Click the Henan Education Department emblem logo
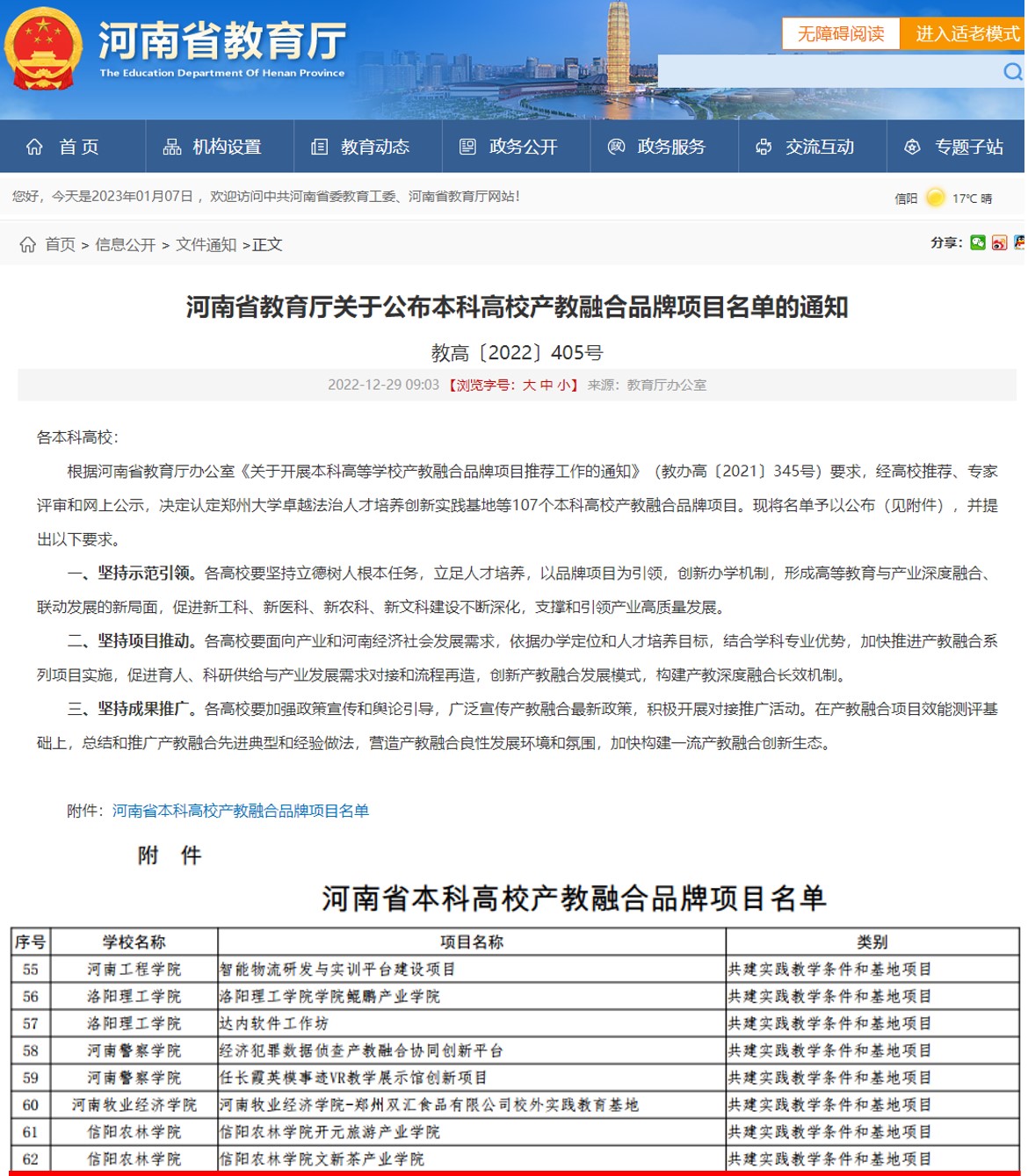This screenshot has height=1176, width=1028. (43, 50)
